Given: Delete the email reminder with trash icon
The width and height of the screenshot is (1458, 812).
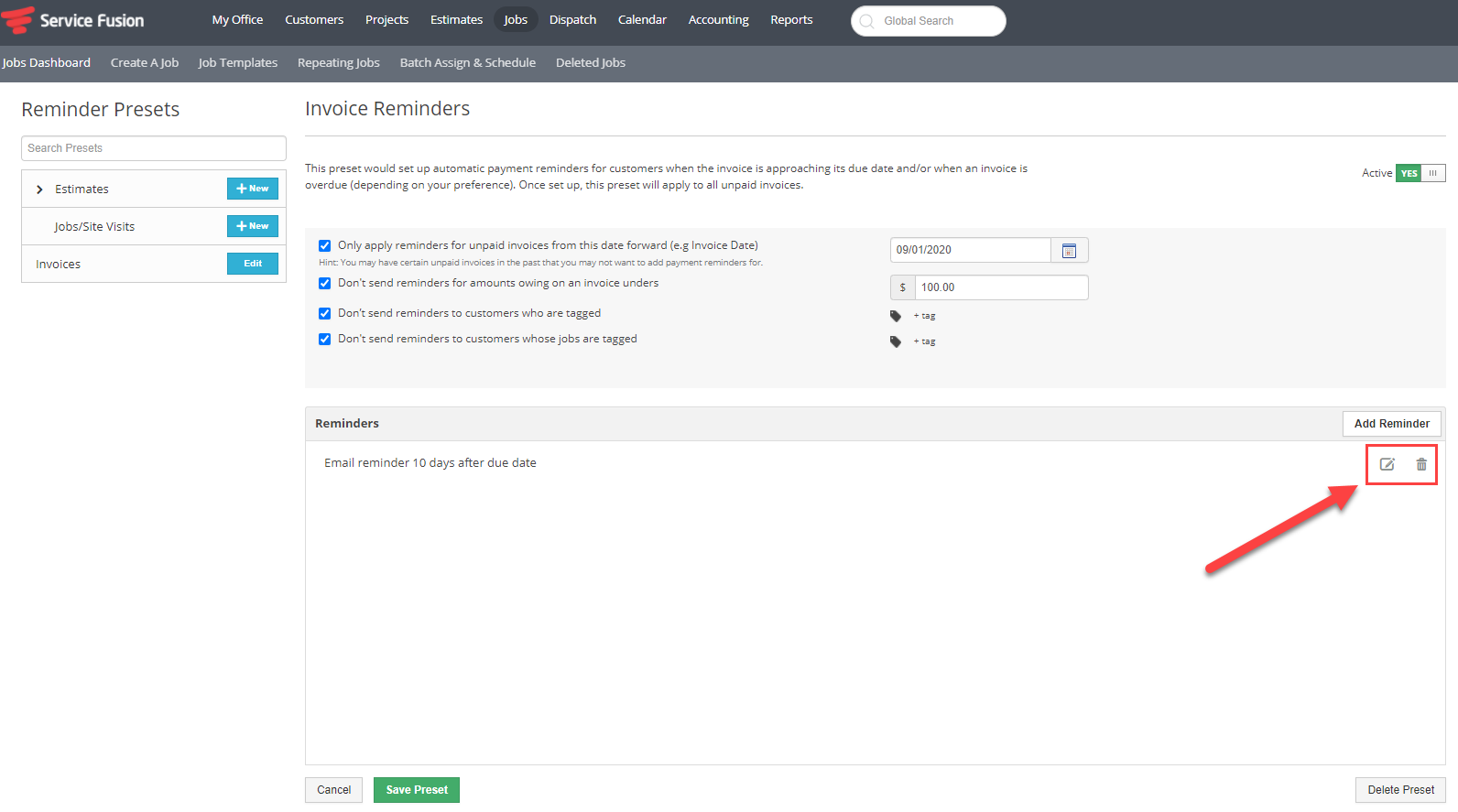Looking at the screenshot, I should pos(1421,464).
